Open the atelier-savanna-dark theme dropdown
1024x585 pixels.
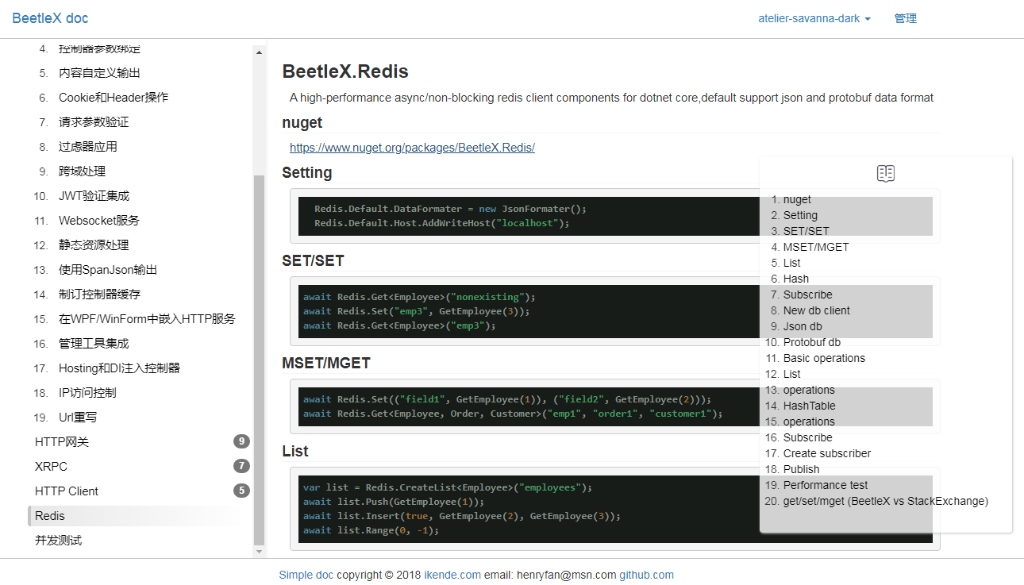click(x=814, y=19)
